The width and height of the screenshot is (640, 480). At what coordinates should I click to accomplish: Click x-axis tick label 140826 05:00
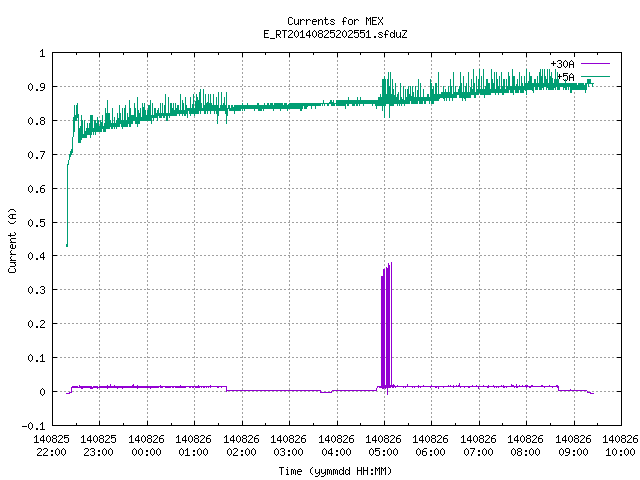click(383, 446)
